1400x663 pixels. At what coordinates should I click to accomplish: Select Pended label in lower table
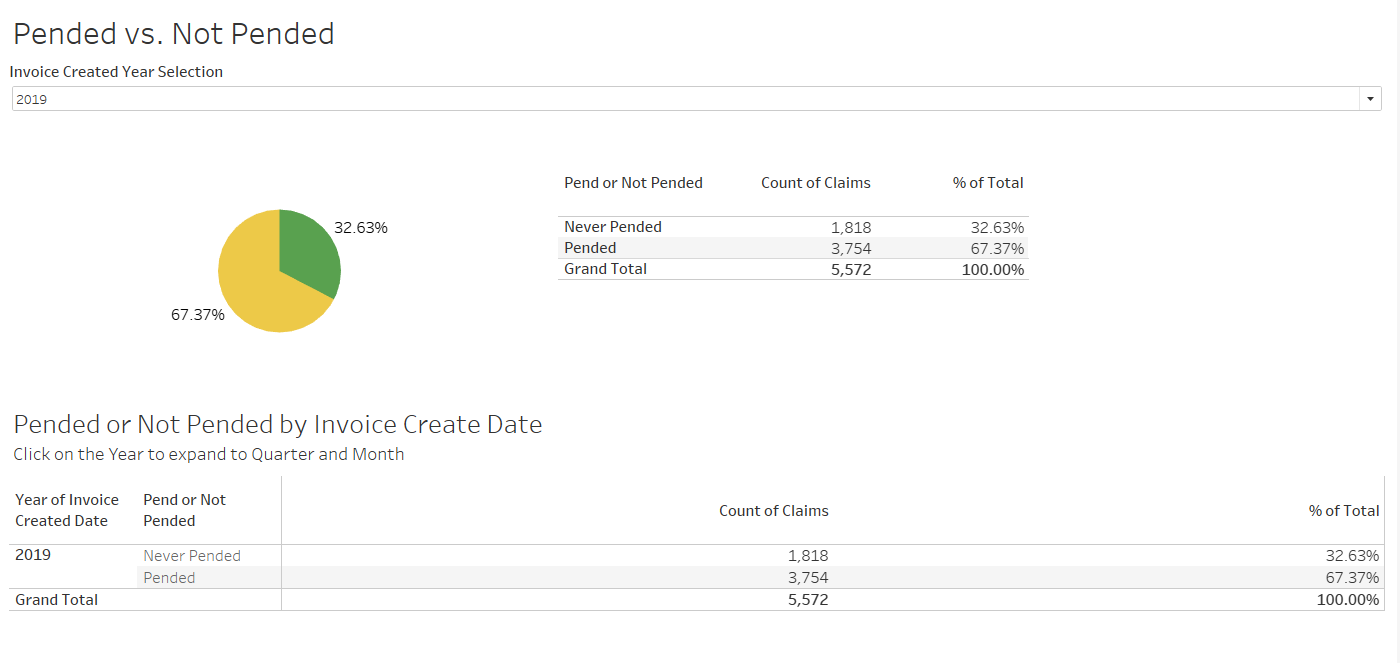tap(169, 578)
